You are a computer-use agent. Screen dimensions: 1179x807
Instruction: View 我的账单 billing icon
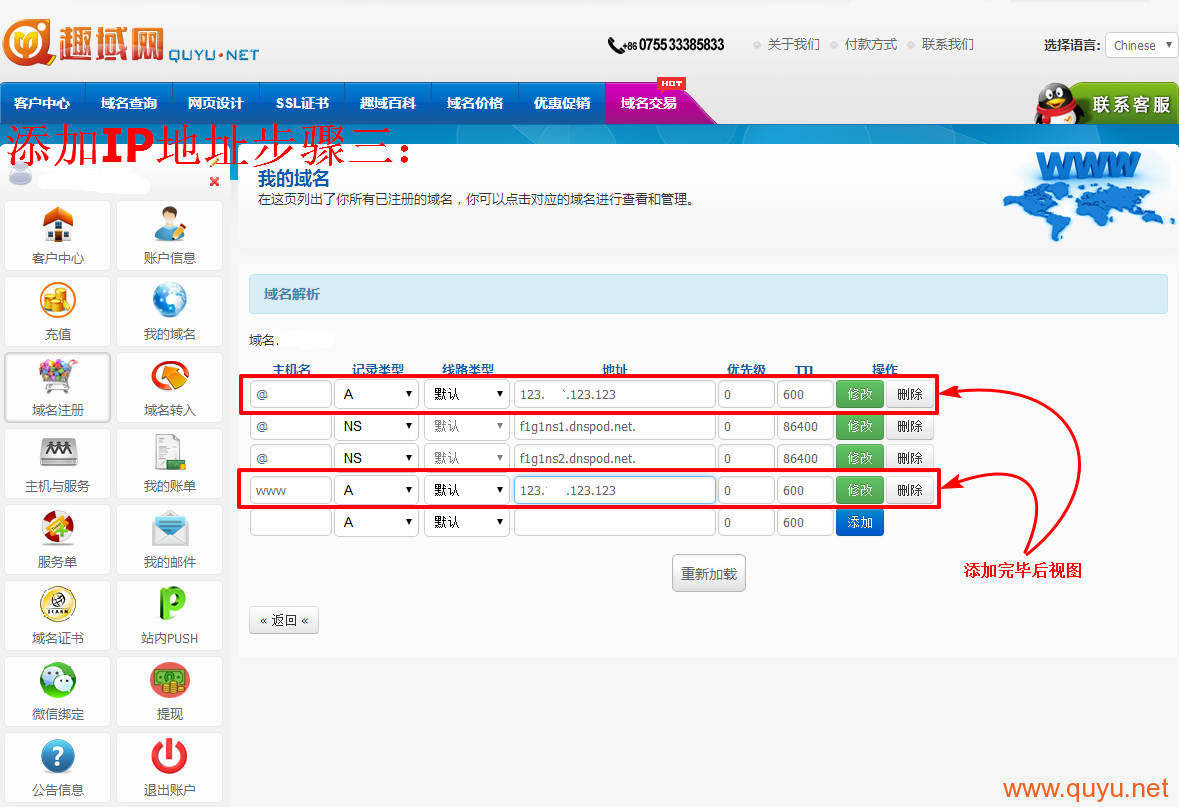point(169,453)
